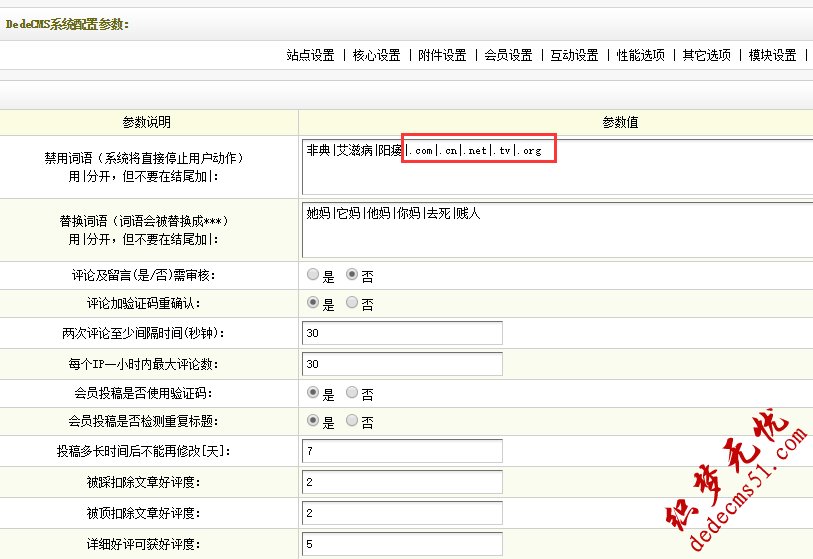The width and height of the screenshot is (813, 559).
Task: Click the 参数值 column header
Action: click(620, 122)
